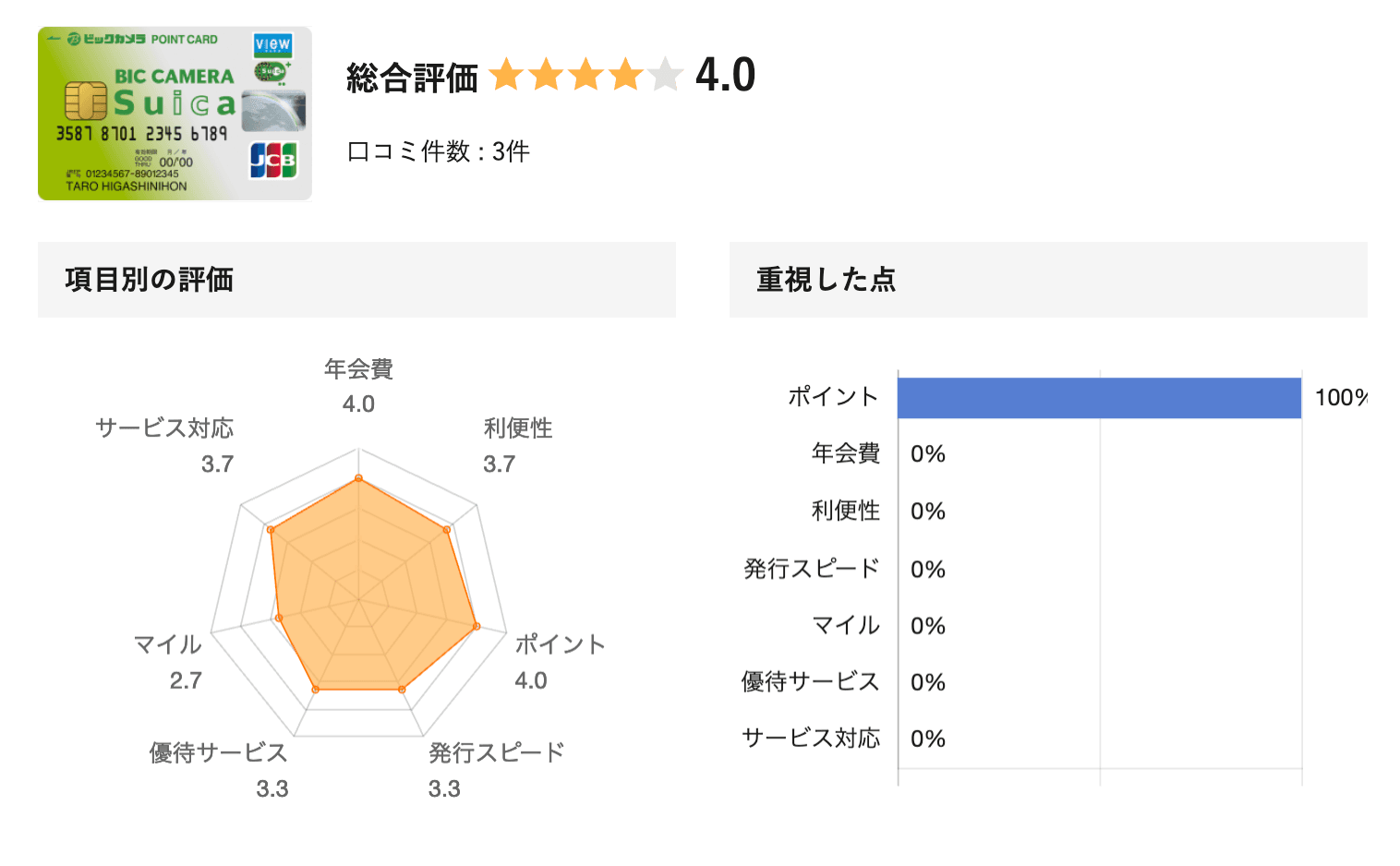Click the blue ポイント 100% bar
This screenshot has height=866, width=1400.
(1099, 398)
